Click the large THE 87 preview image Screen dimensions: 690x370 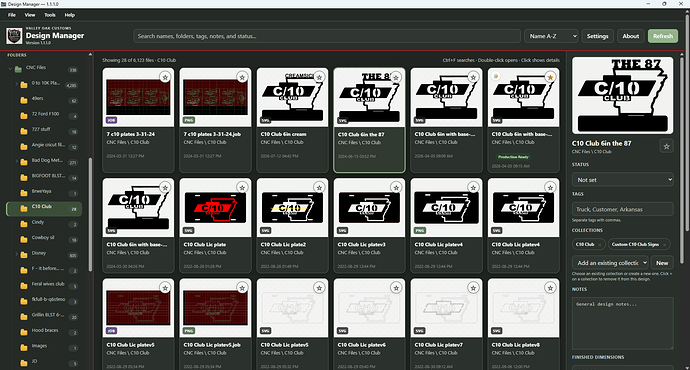pos(622,95)
